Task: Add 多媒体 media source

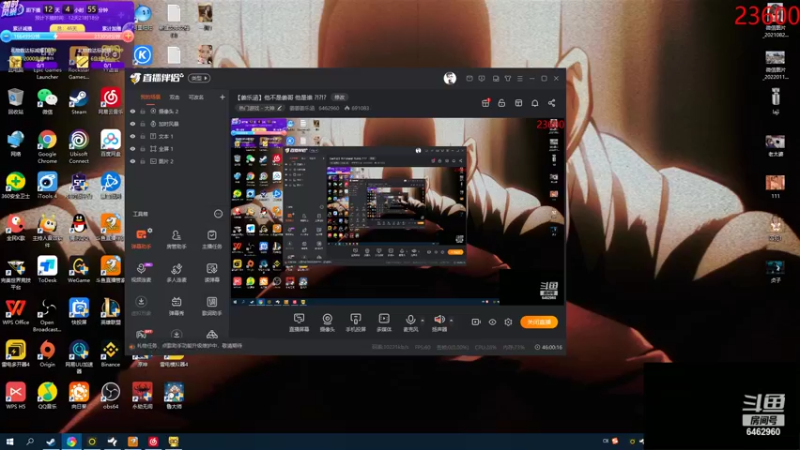Action: 384,322
